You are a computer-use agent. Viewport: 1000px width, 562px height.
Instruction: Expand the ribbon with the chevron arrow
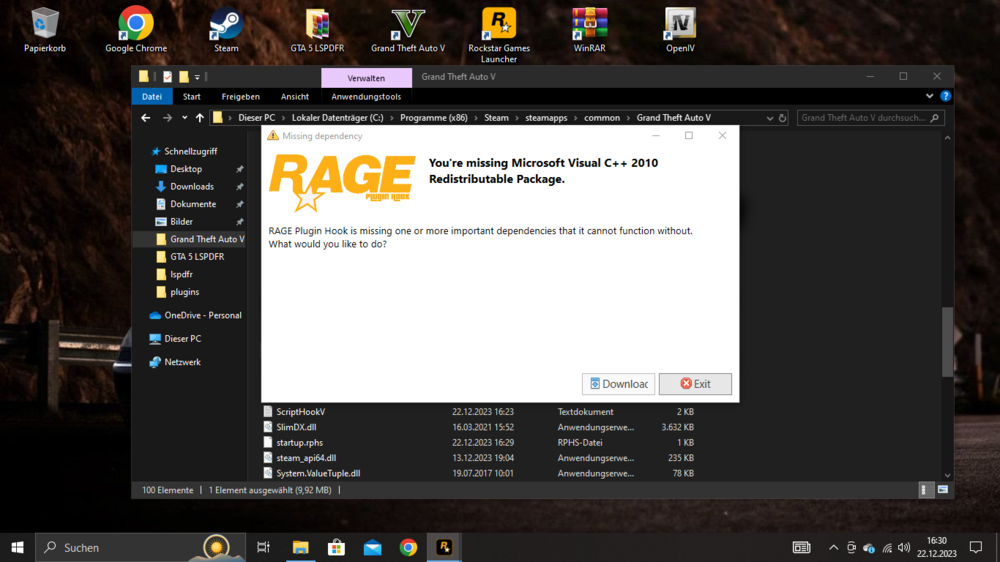click(x=929, y=97)
